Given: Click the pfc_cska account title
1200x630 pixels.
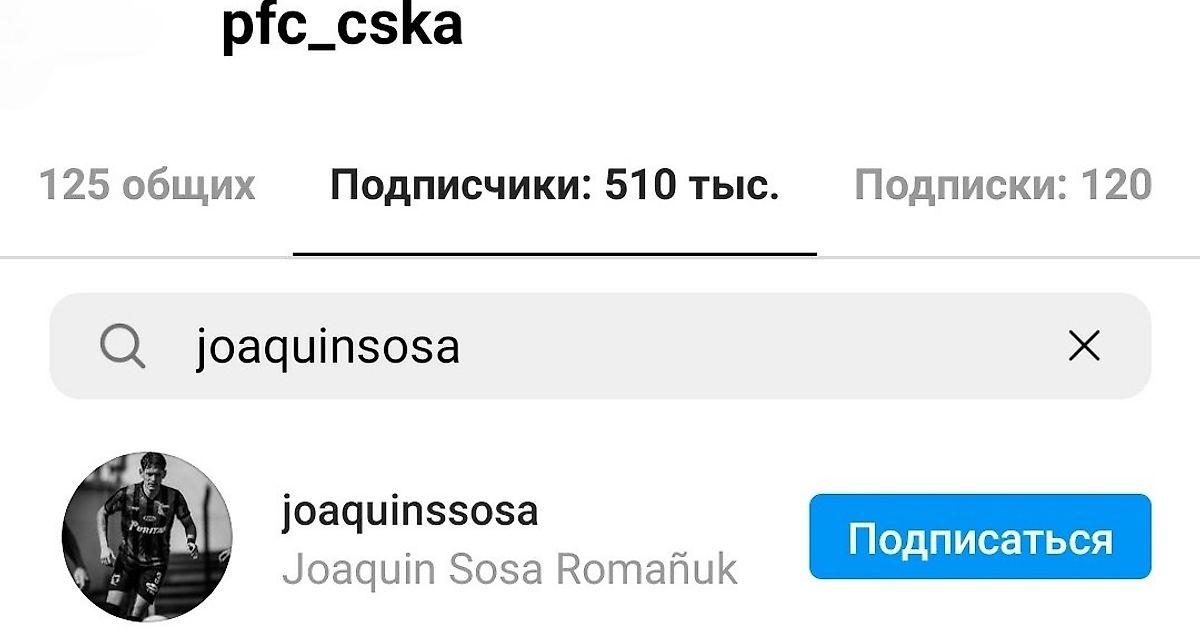Looking at the screenshot, I should 341,27.
